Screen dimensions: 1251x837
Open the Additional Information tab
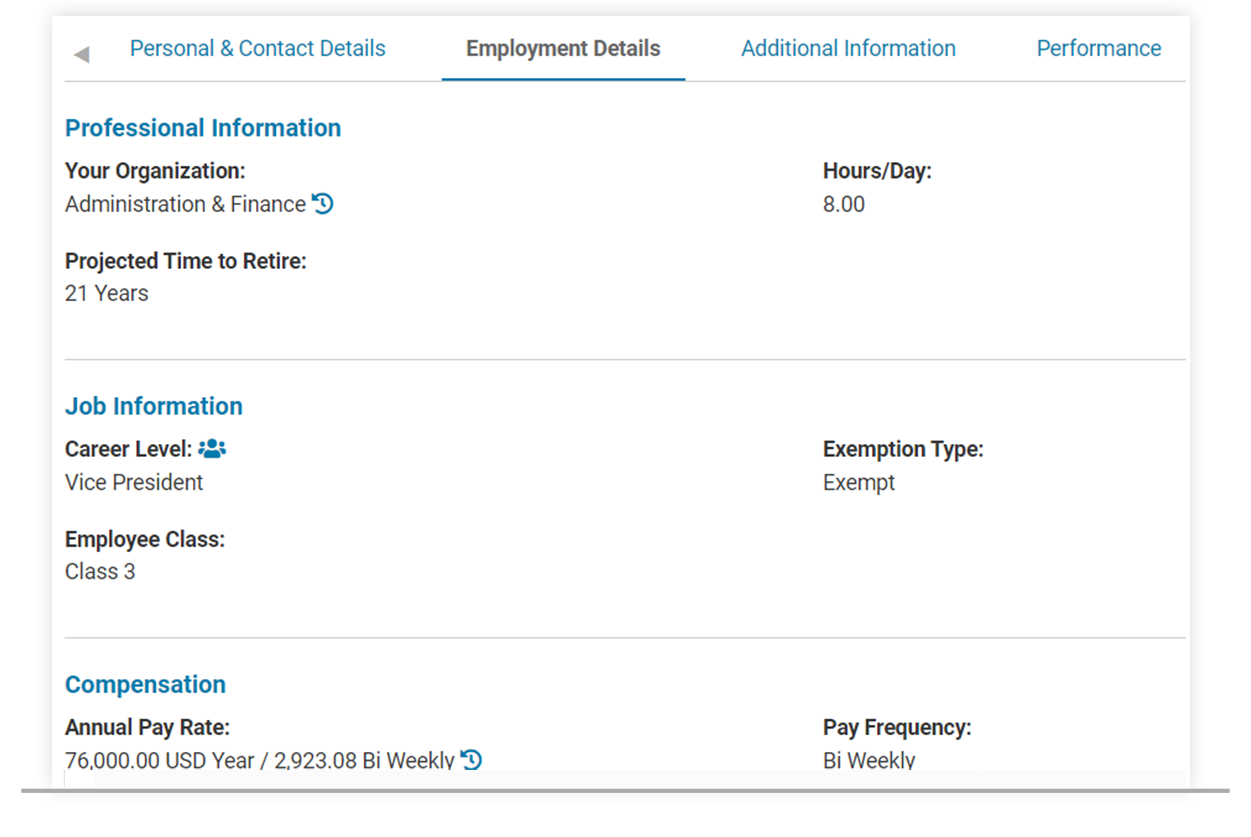(848, 47)
